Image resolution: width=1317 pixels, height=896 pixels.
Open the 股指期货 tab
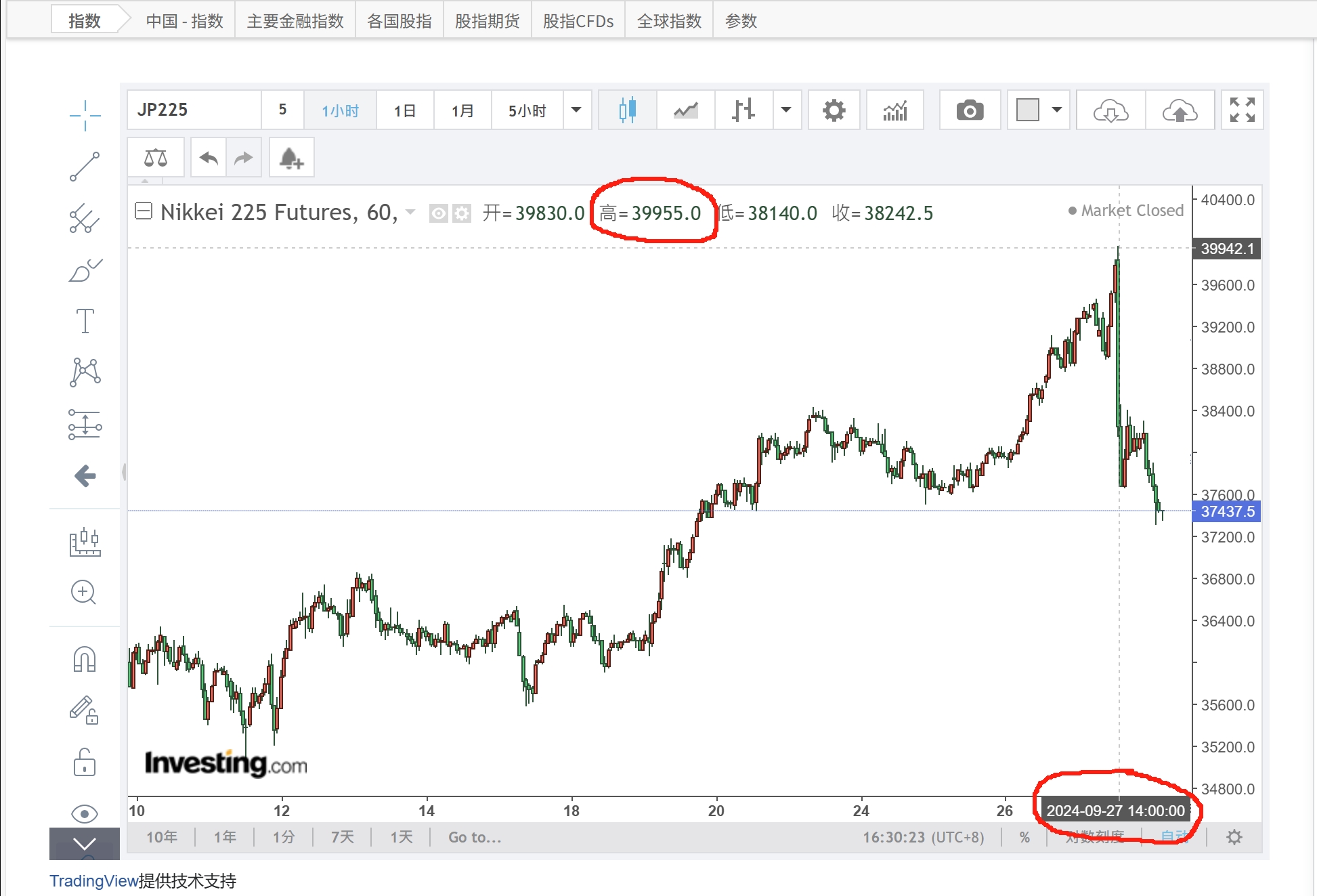487,21
